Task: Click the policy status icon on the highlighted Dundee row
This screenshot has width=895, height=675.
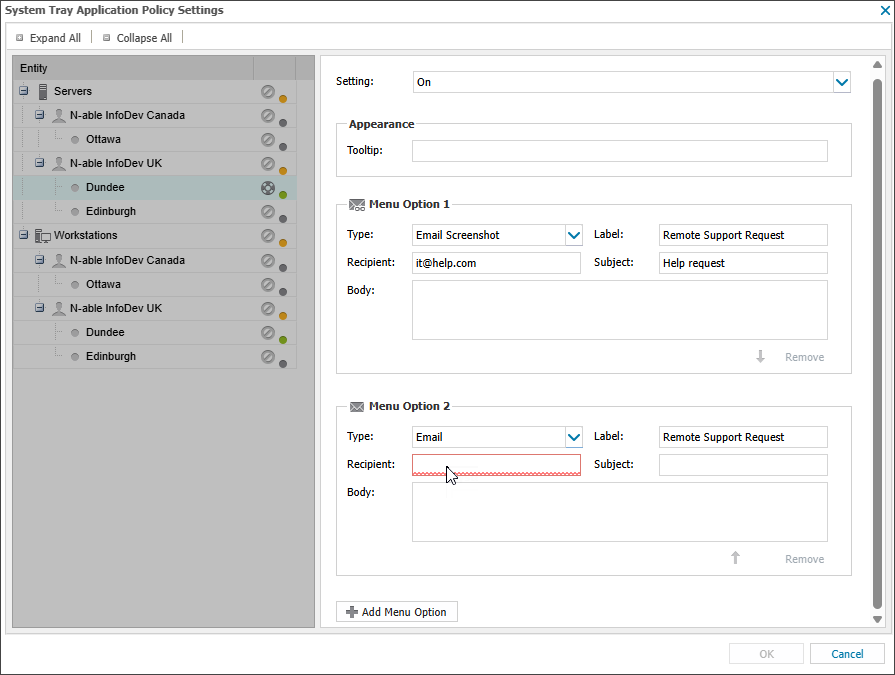Action: (x=267, y=187)
